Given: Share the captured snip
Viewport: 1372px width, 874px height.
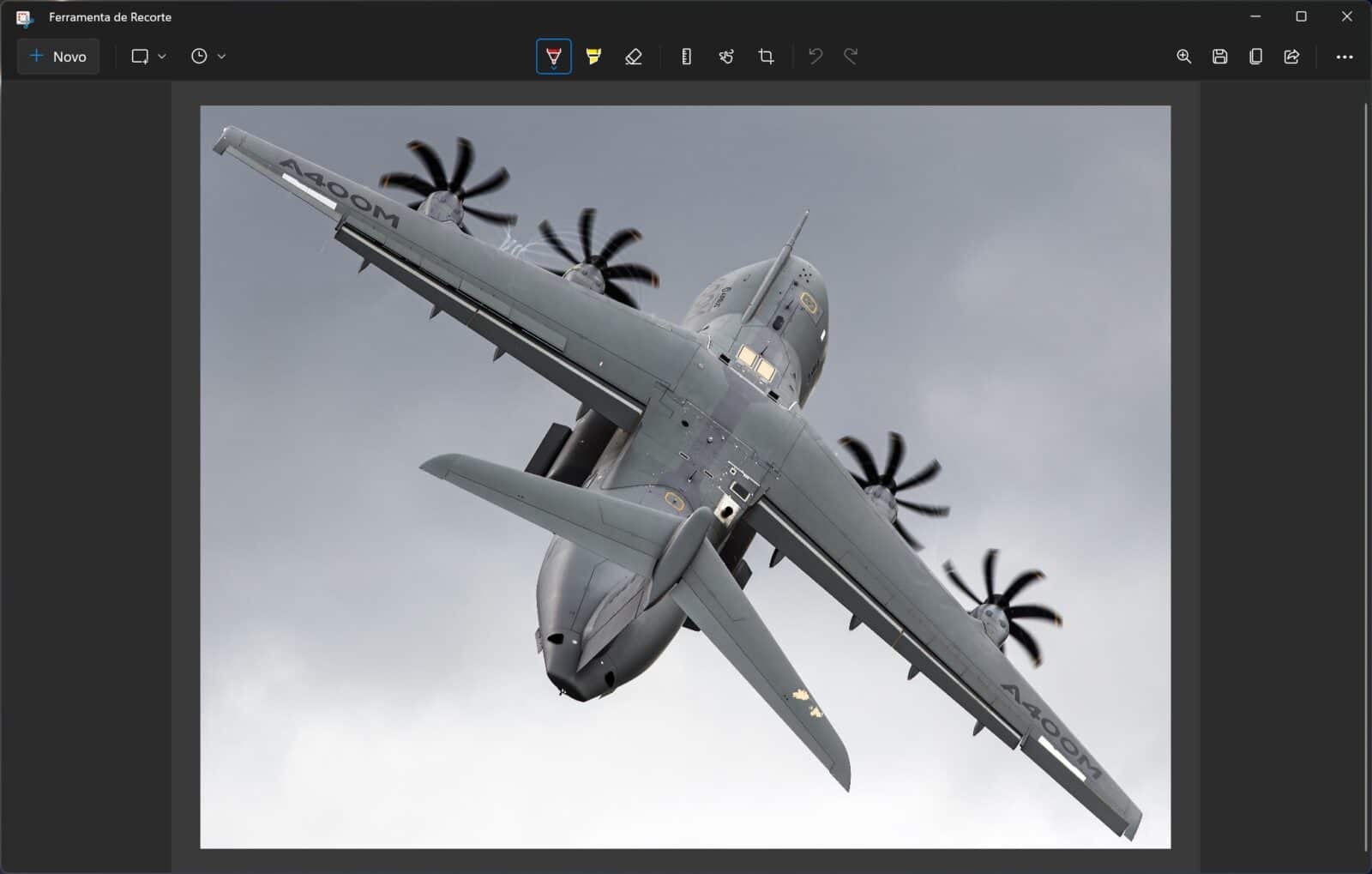Looking at the screenshot, I should point(1291,57).
